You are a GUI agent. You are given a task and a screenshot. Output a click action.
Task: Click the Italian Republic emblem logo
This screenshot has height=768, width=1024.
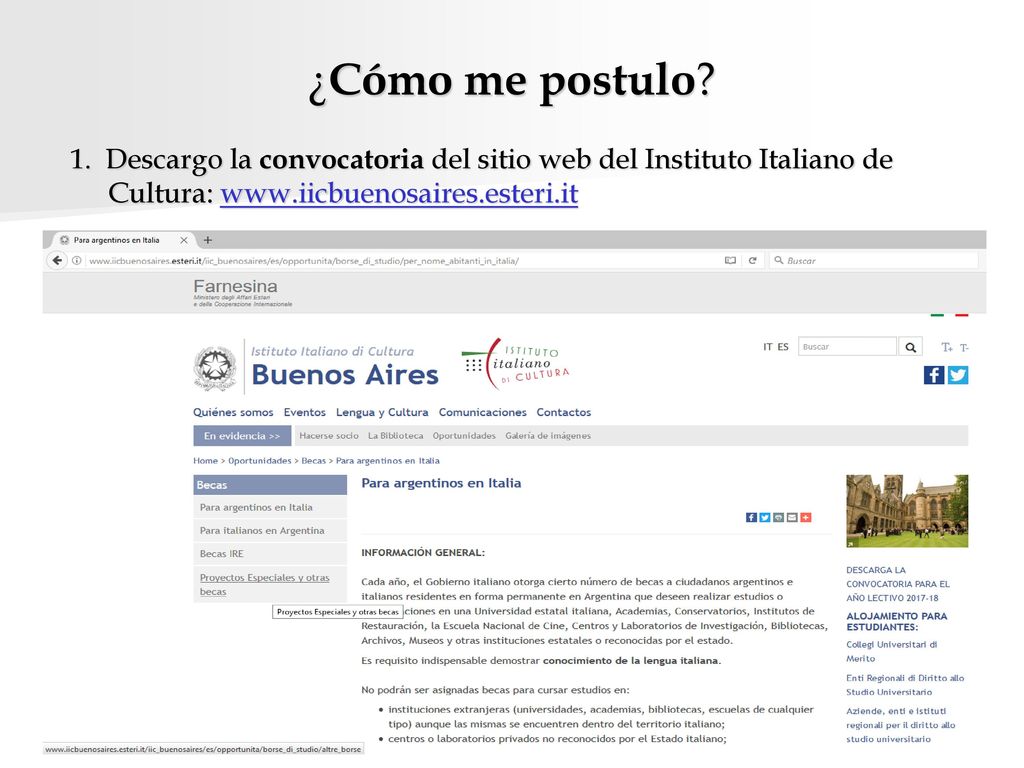tap(215, 368)
